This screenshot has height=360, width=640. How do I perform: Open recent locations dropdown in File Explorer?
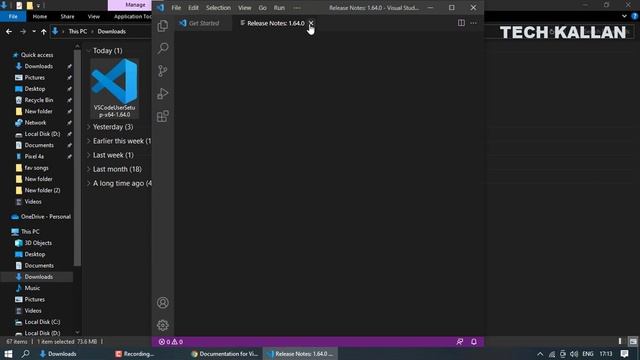[x=34, y=31]
